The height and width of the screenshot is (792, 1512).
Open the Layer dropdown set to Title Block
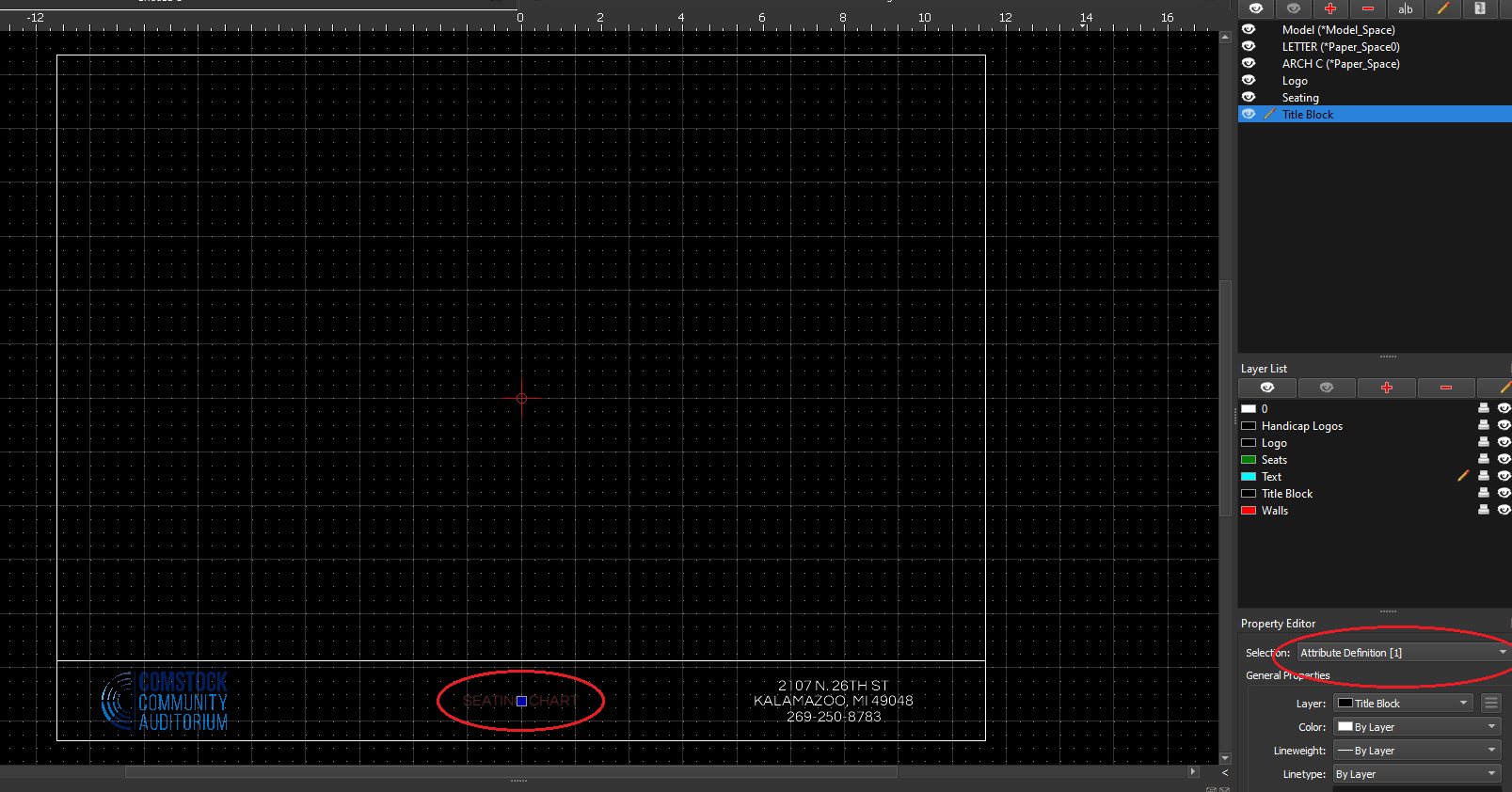point(1403,703)
